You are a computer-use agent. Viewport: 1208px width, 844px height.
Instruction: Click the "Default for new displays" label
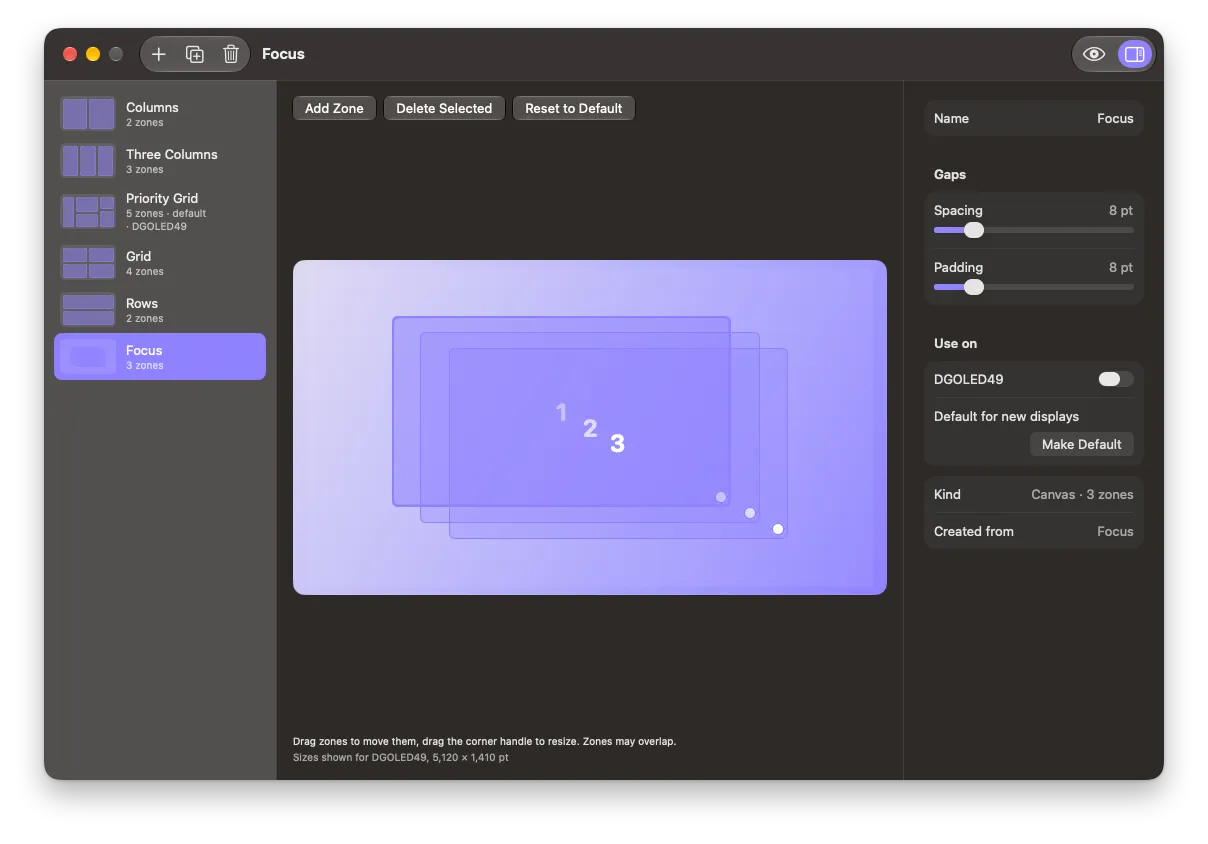(x=1006, y=416)
